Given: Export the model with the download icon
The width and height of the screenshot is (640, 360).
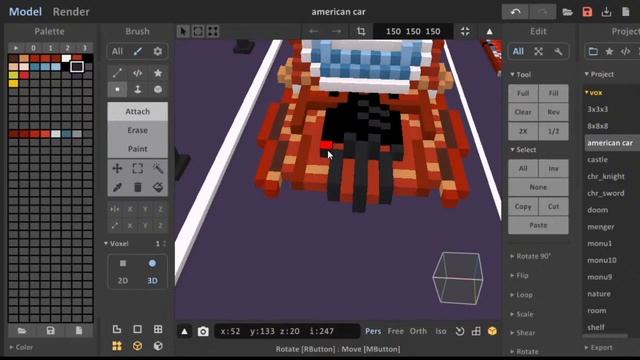Looking at the screenshot, I should (607, 12).
